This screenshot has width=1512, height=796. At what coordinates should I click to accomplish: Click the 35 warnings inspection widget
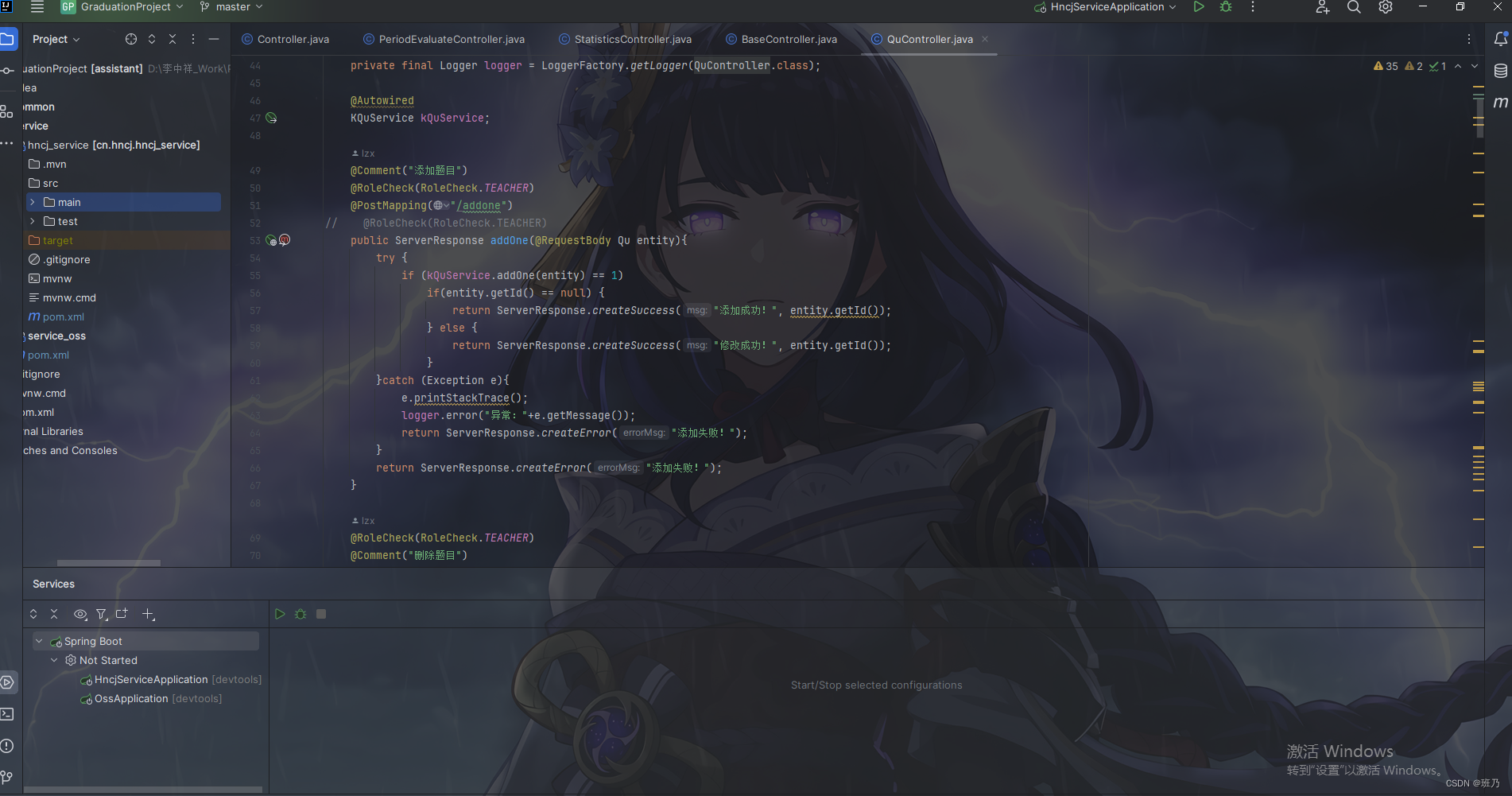1385,66
